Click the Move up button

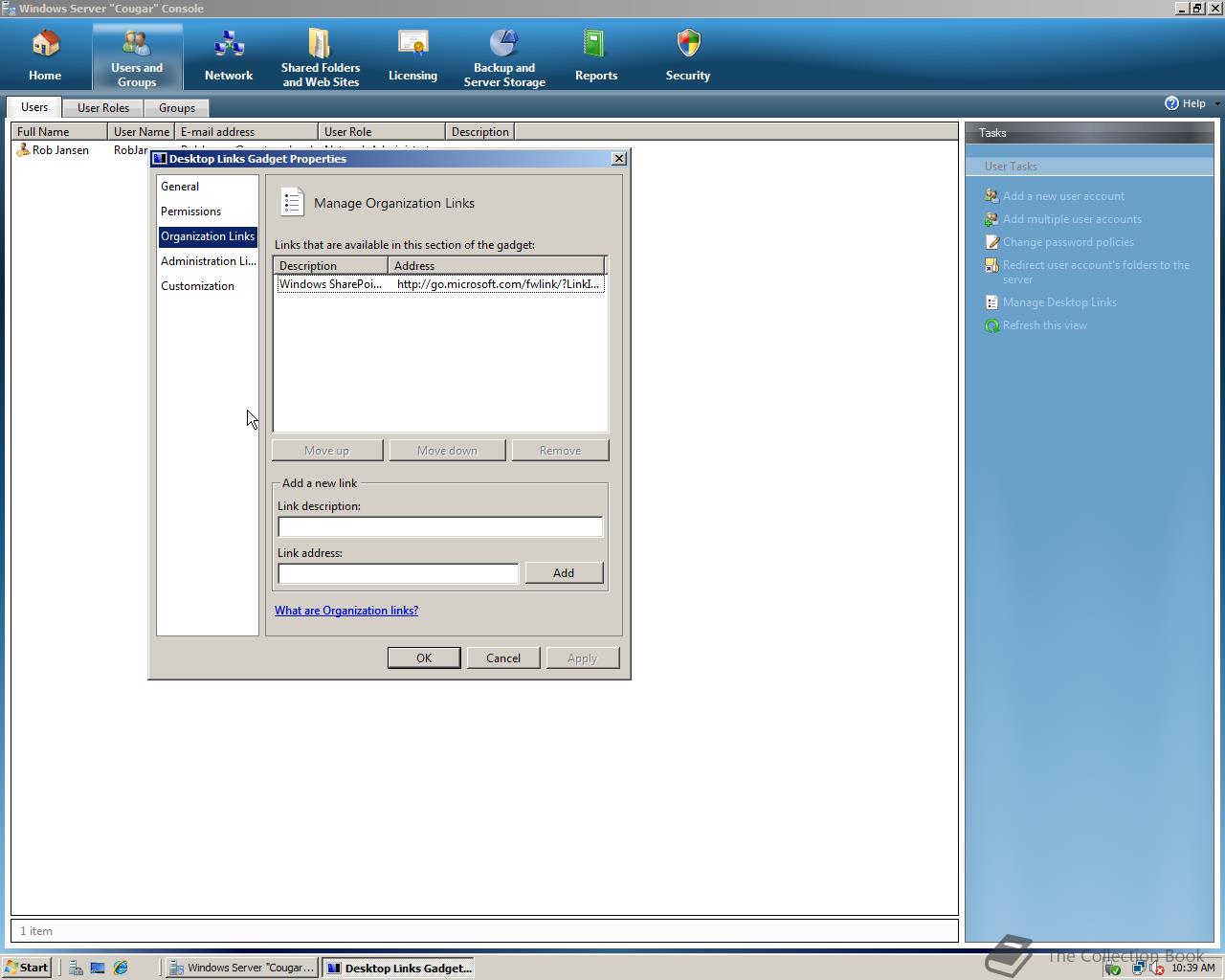click(327, 451)
